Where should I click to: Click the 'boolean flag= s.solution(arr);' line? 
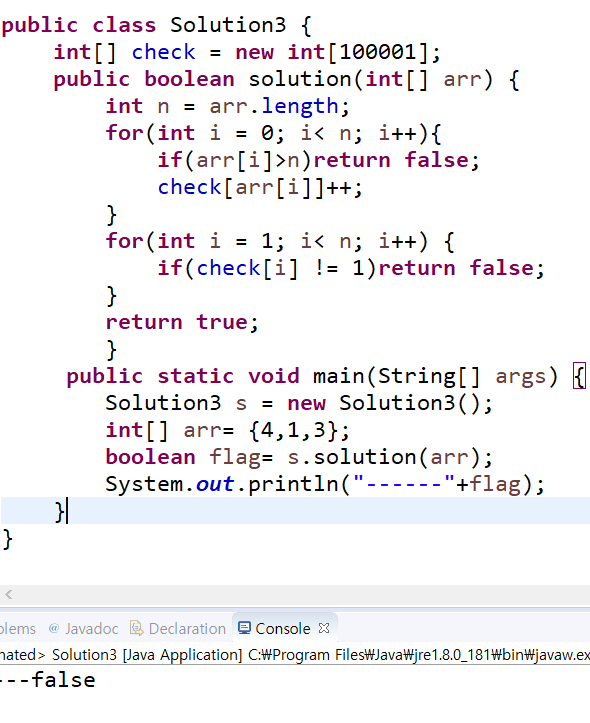point(300,457)
